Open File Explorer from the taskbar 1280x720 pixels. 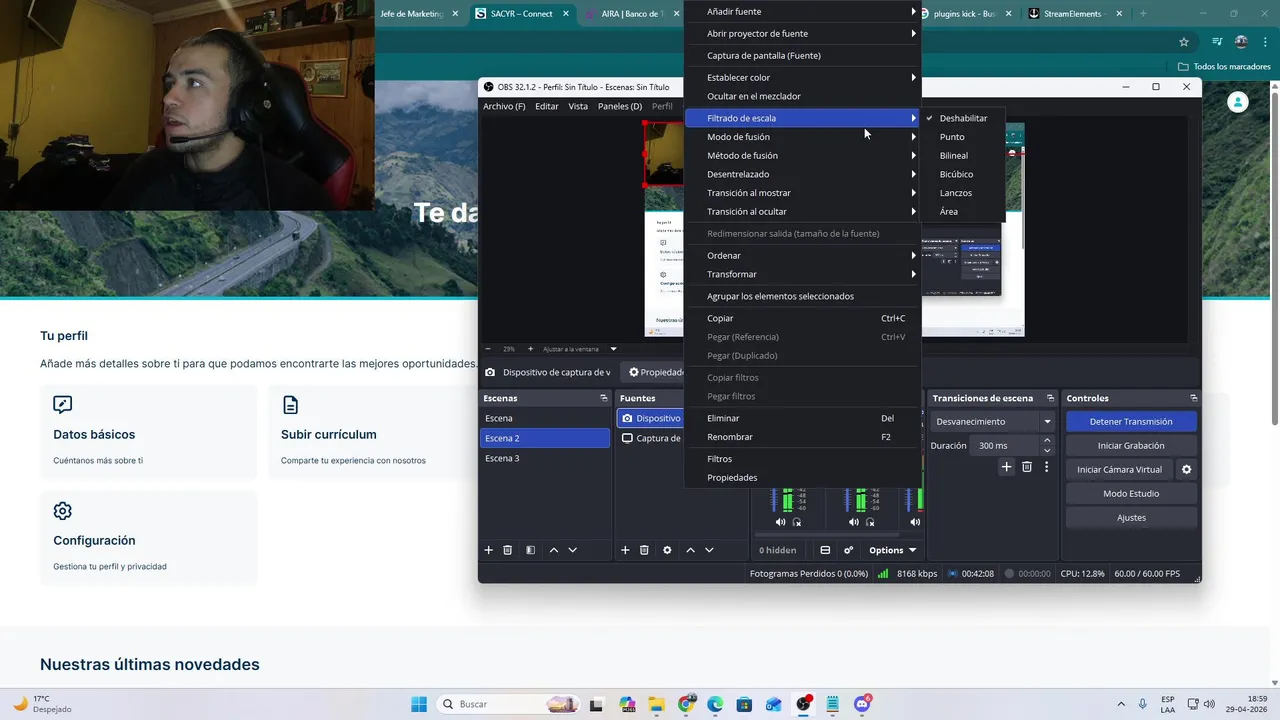tap(657, 704)
